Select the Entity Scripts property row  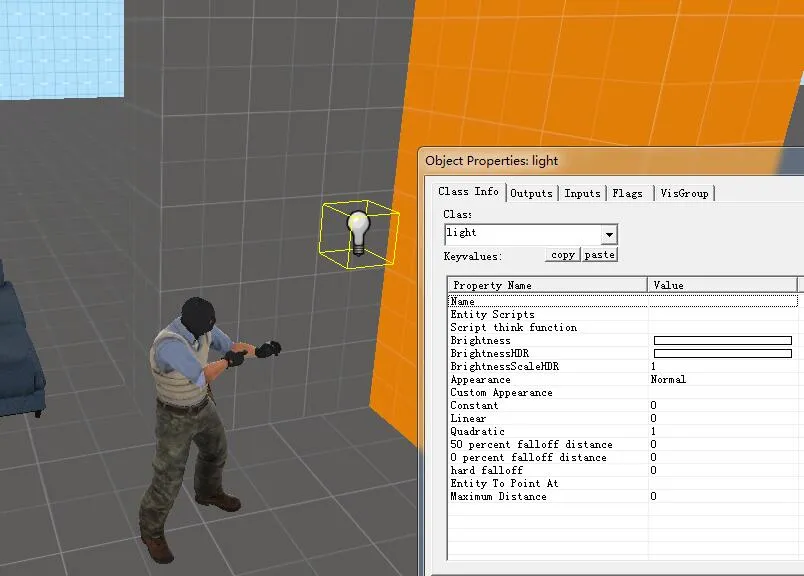pos(623,314)
